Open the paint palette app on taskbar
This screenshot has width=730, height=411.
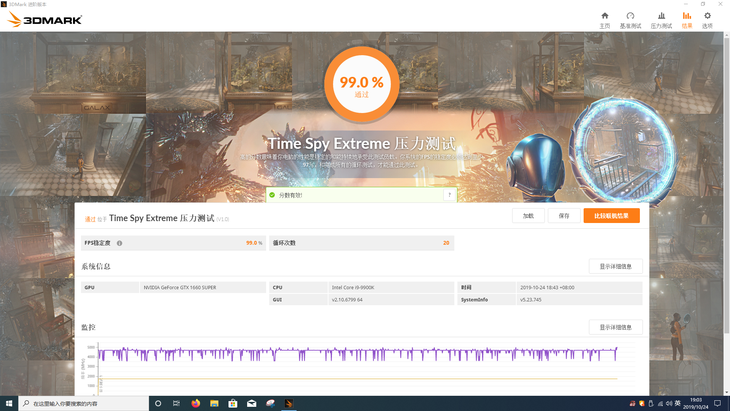270,404
